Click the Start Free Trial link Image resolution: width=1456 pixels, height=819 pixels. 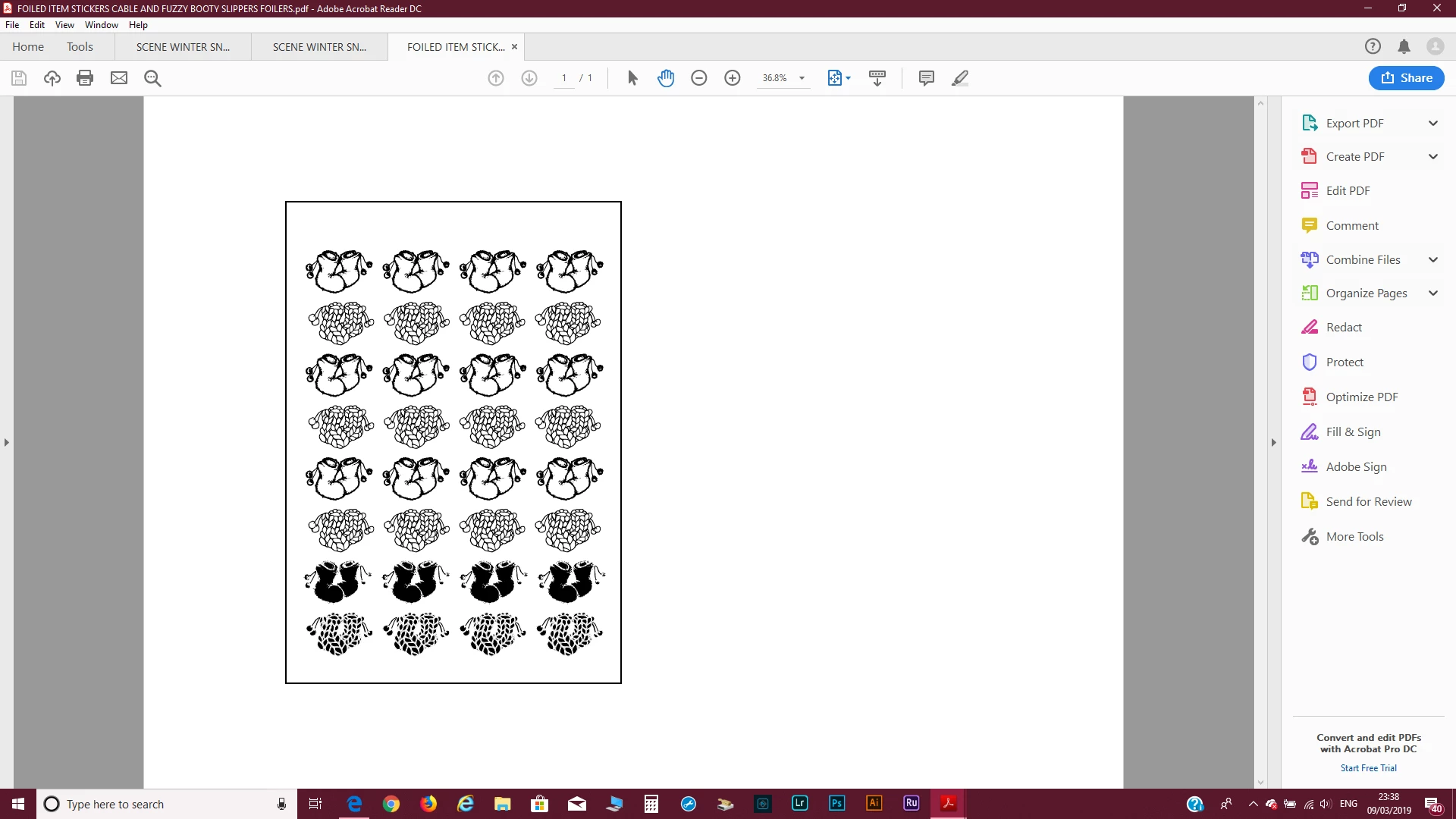[1368, 768]
